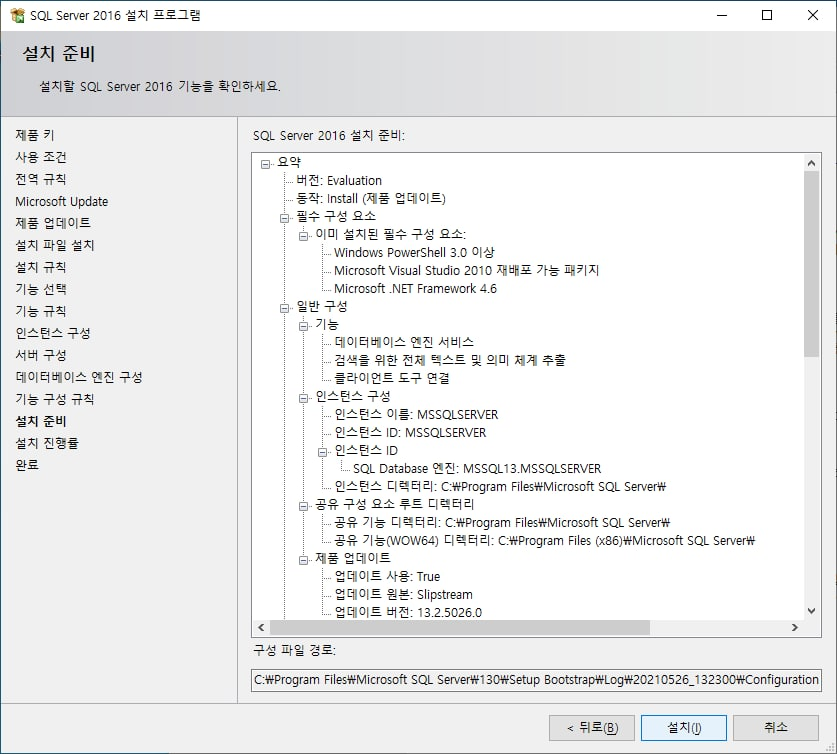The width and height of the screenshot is (837, 754).
Task: Collapse the 요약 root tree node
Action: (x=265, y=164)
